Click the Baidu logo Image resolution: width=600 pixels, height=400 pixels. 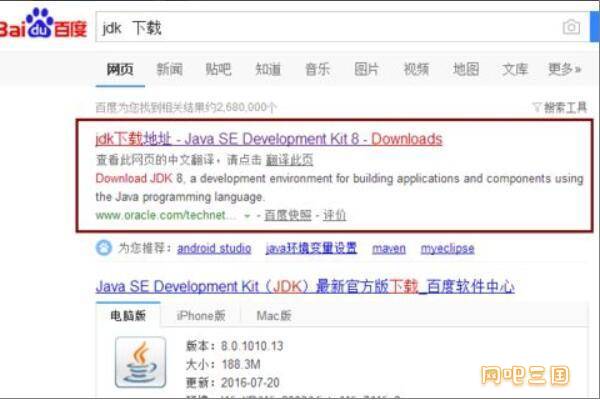[x=43, y=24]
